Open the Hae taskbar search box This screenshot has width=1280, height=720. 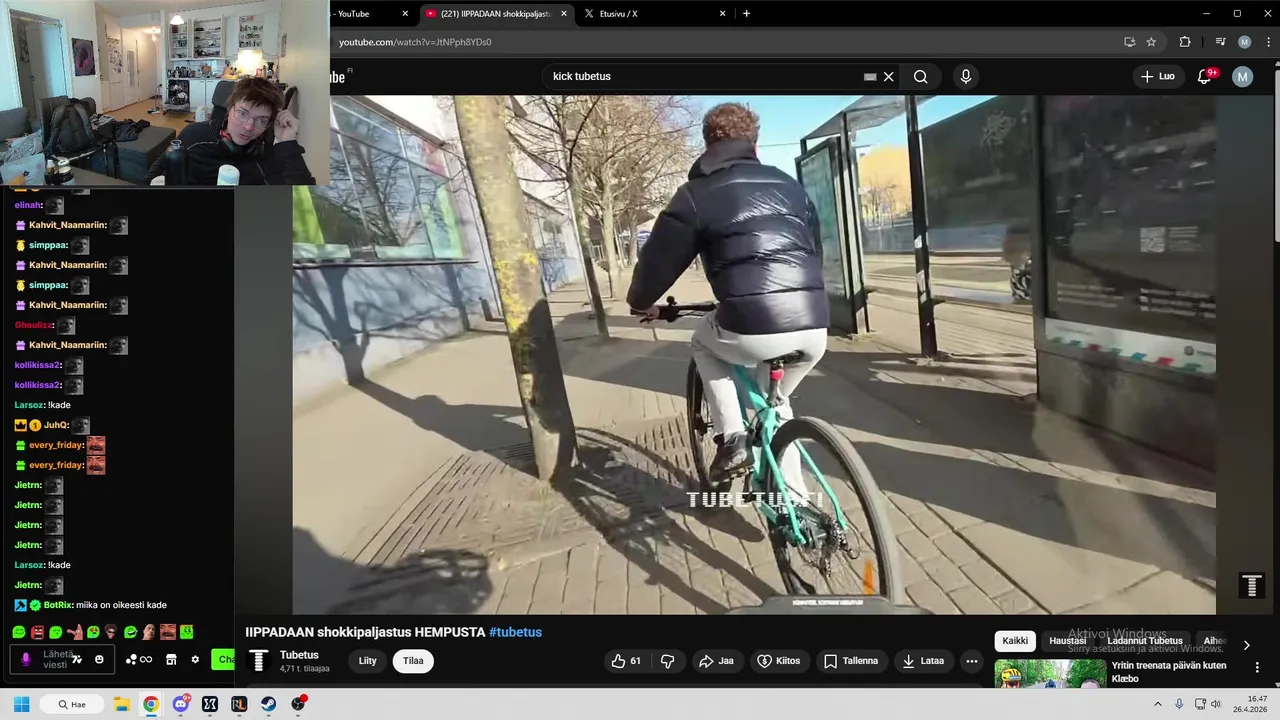[x=71, y=704]
